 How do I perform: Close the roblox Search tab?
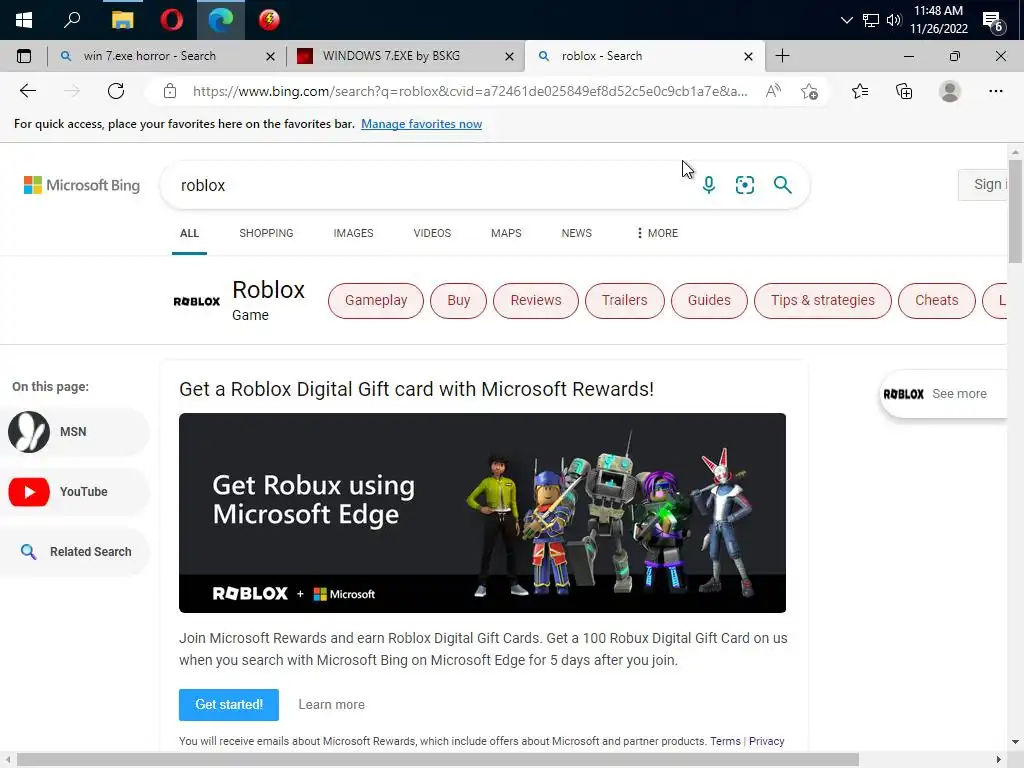tap(748, 57)
